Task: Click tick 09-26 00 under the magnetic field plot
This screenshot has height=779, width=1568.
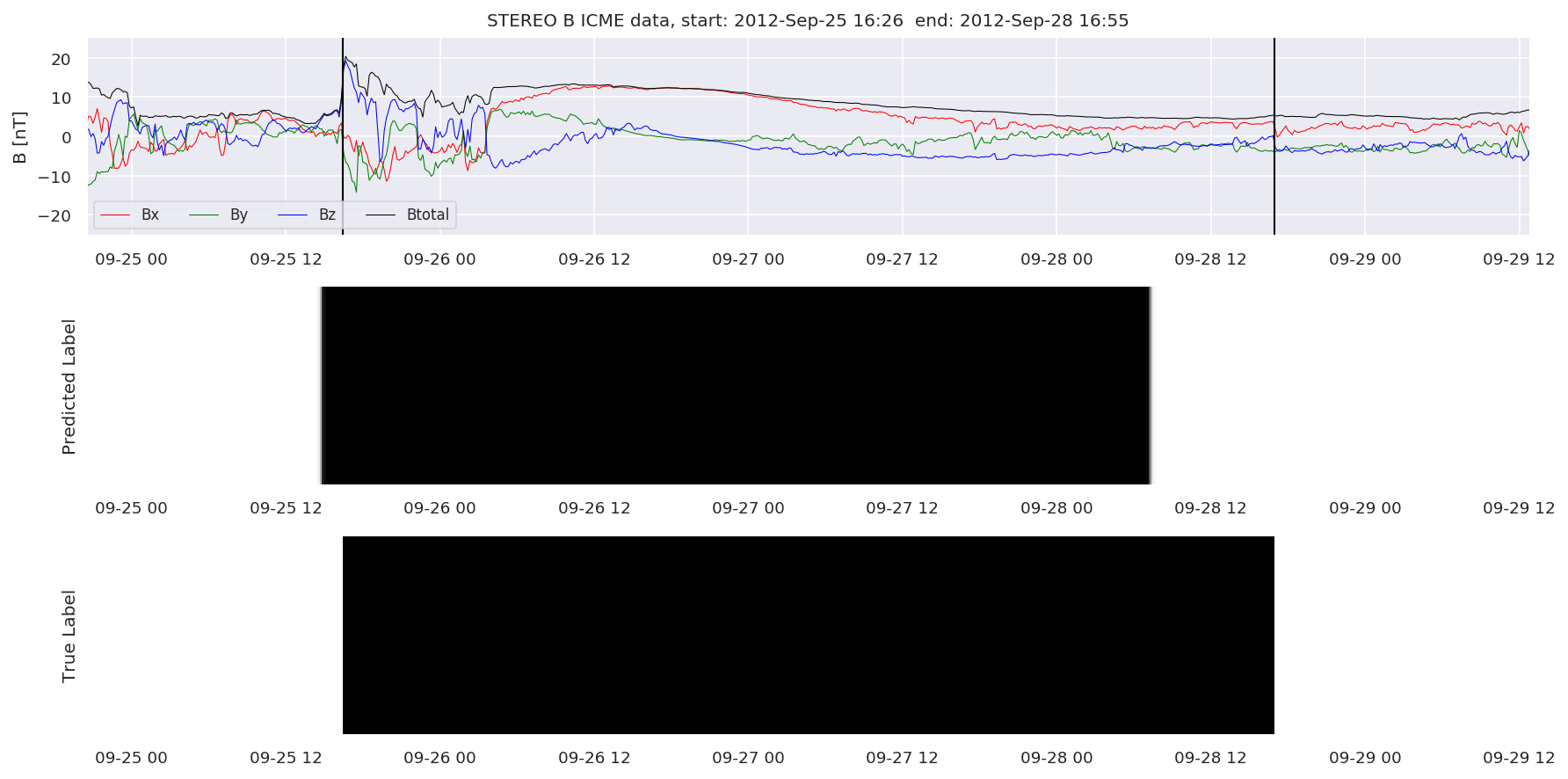Action: pos(440,259)
